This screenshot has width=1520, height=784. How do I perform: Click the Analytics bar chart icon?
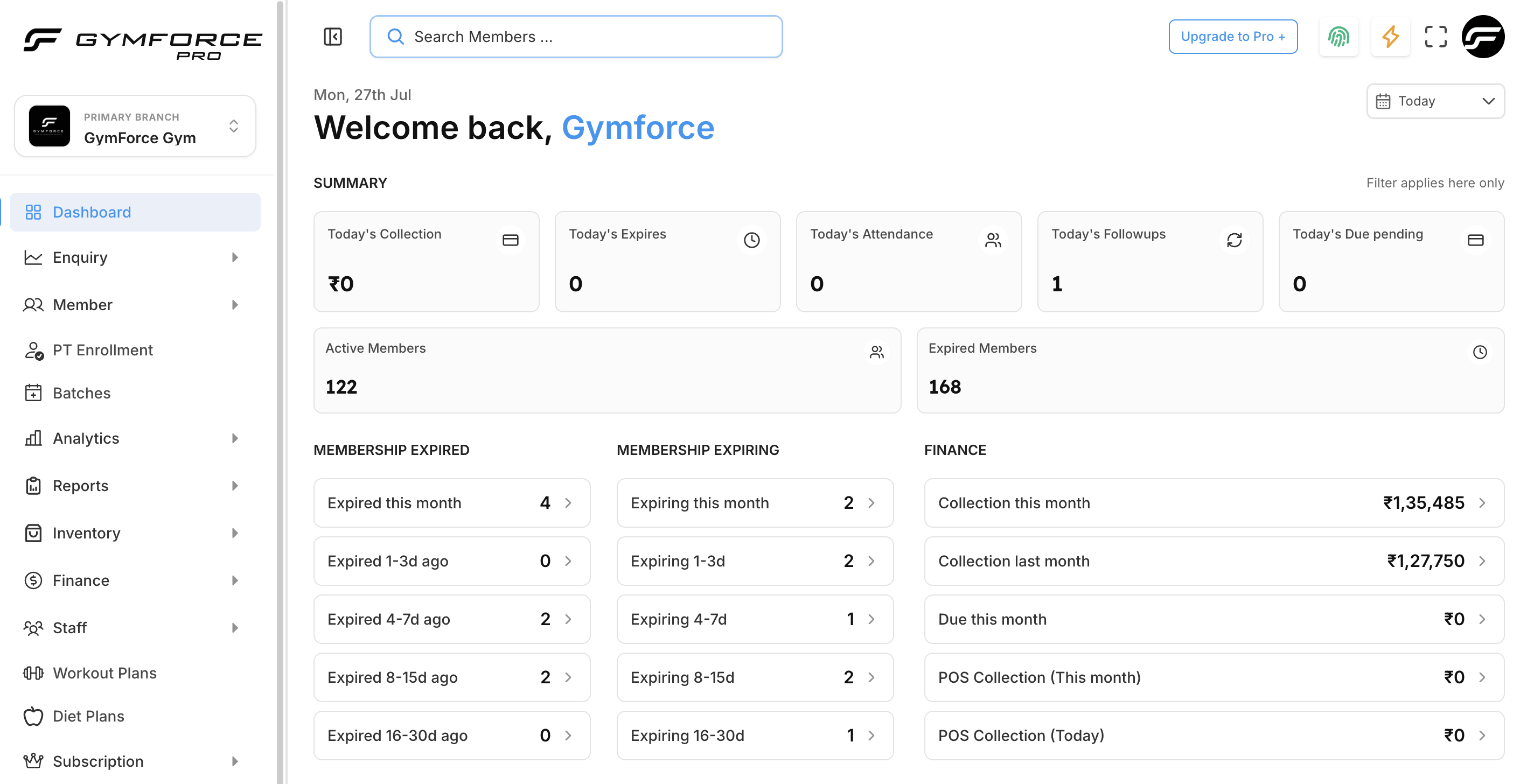click(33, 438)
